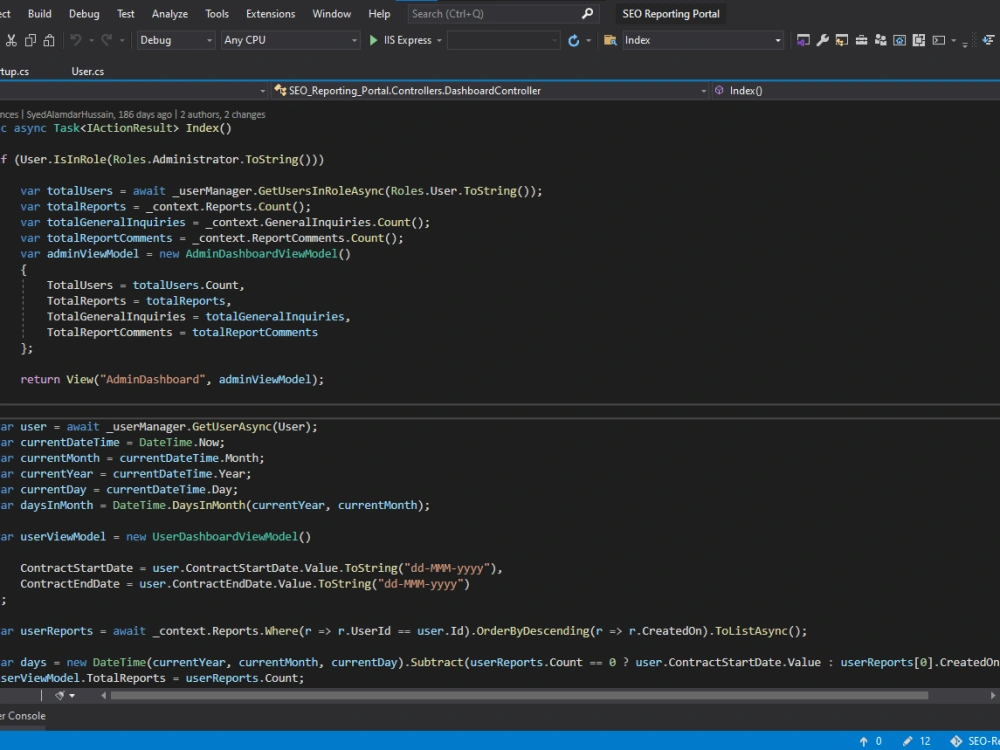Open the Test menu
Viewport: 1000px width, 750px height.
click(x=126, y=13)
